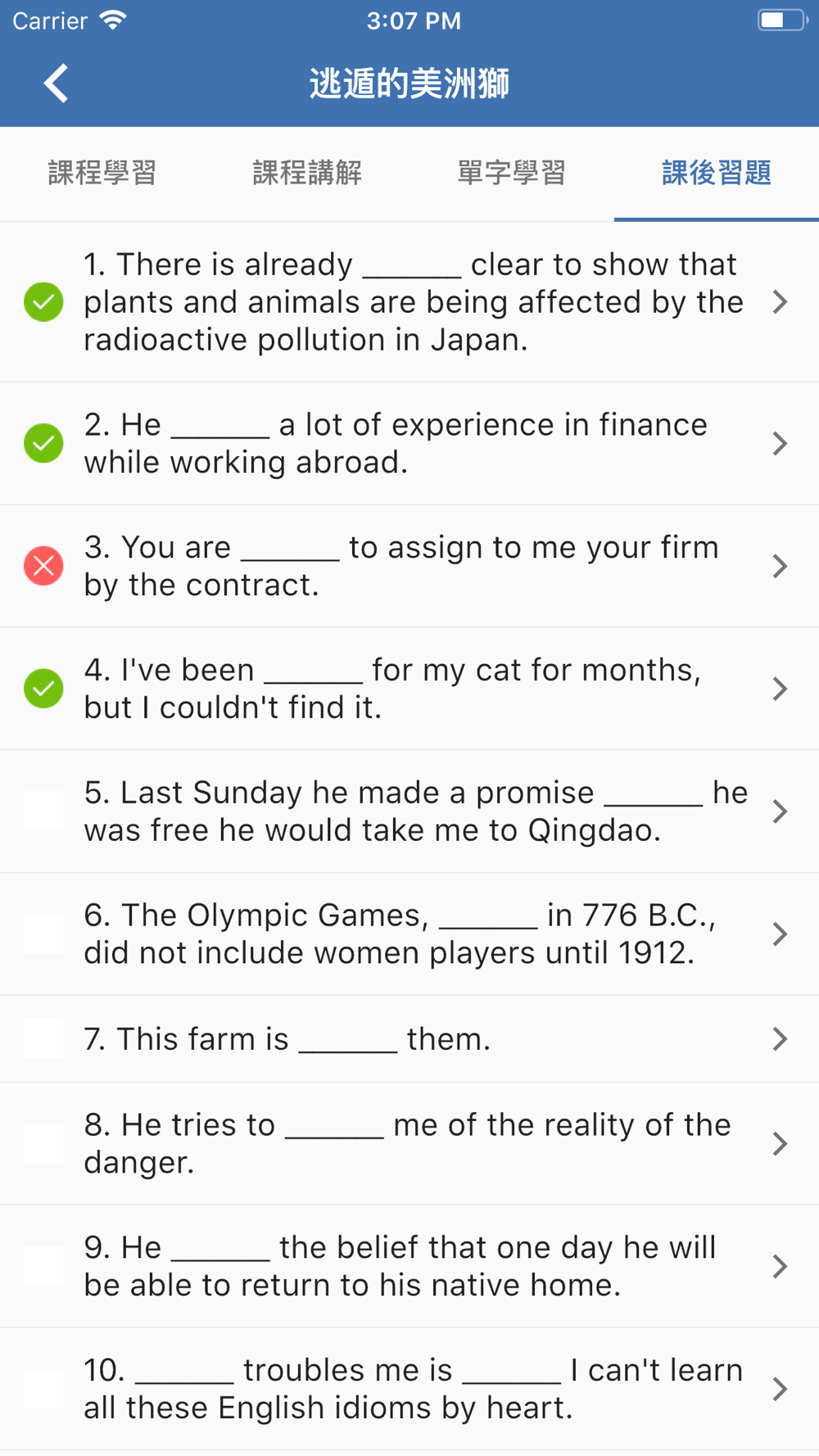This screenshot has height=1456, width=819.
Task: Open question 10 via right chevron
Action: [780, 1389]
